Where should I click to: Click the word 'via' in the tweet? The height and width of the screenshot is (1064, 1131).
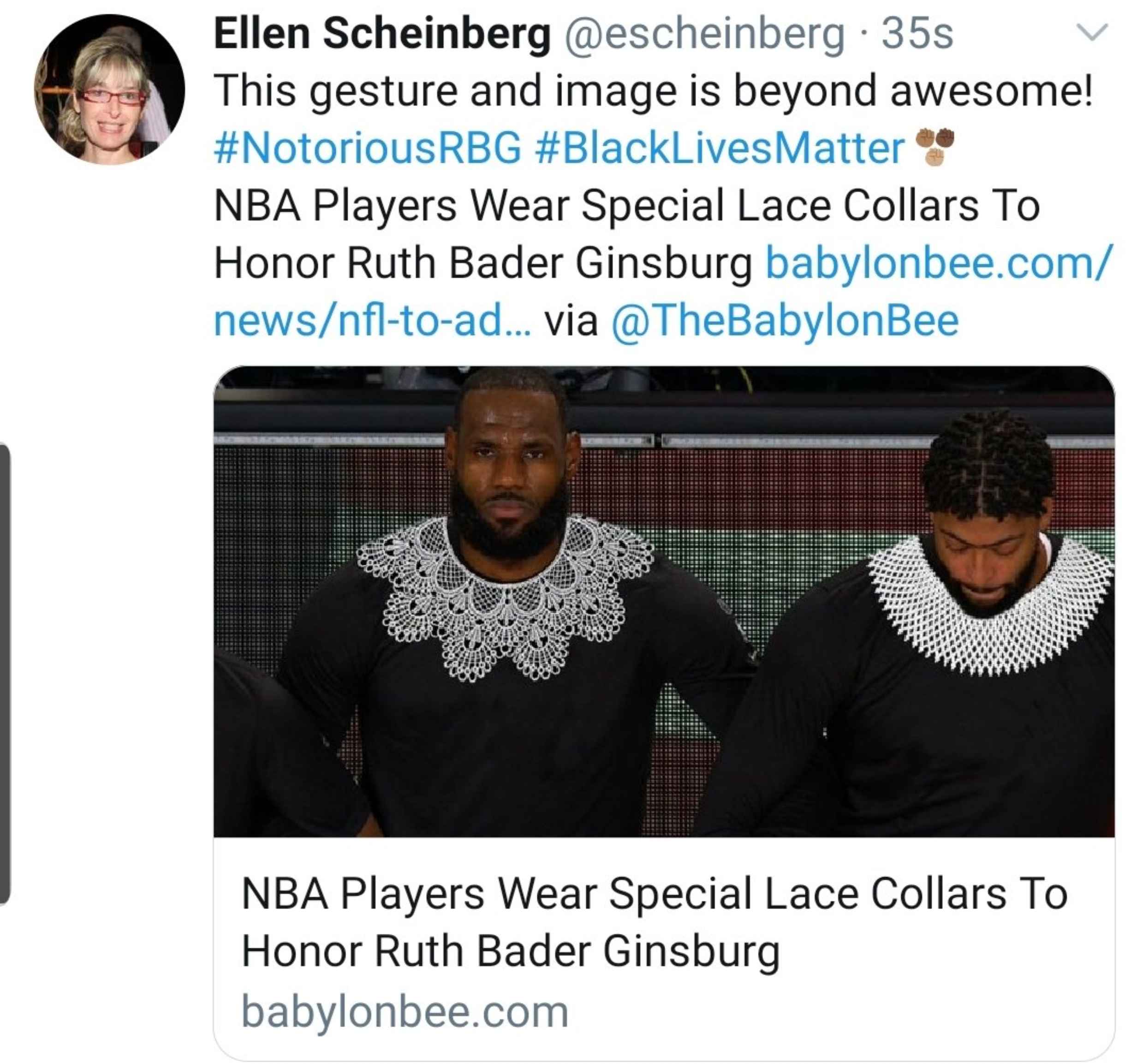point(571,320)
